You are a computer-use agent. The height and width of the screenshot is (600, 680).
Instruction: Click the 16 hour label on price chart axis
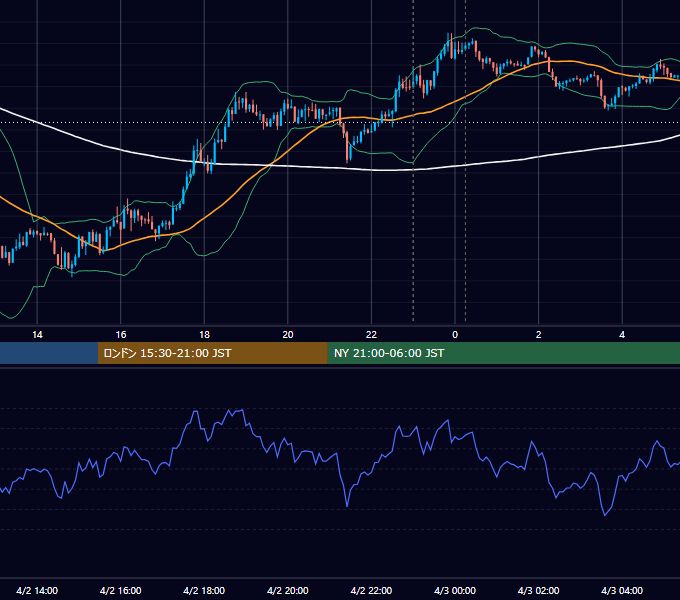pyautogui.click(x=121, y=335)
